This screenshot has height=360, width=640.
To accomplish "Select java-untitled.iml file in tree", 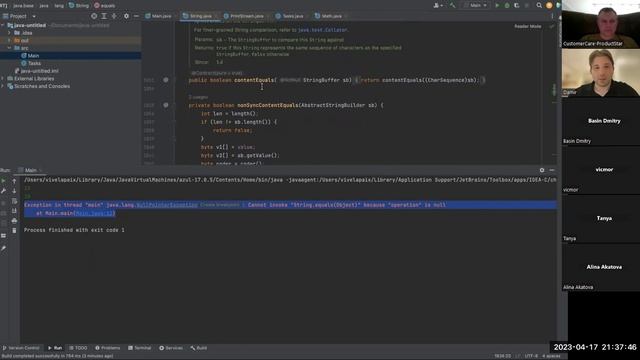I will click(40, 71).
